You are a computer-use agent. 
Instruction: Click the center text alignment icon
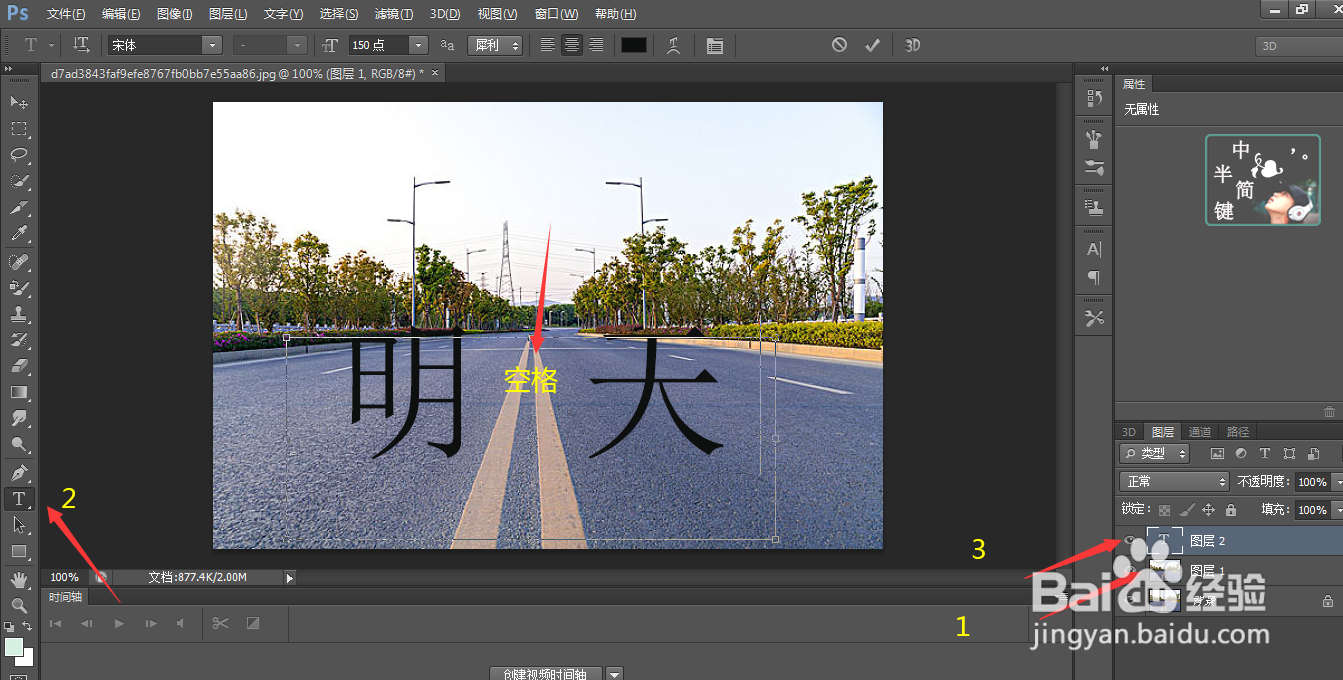(x=571, y=44)
